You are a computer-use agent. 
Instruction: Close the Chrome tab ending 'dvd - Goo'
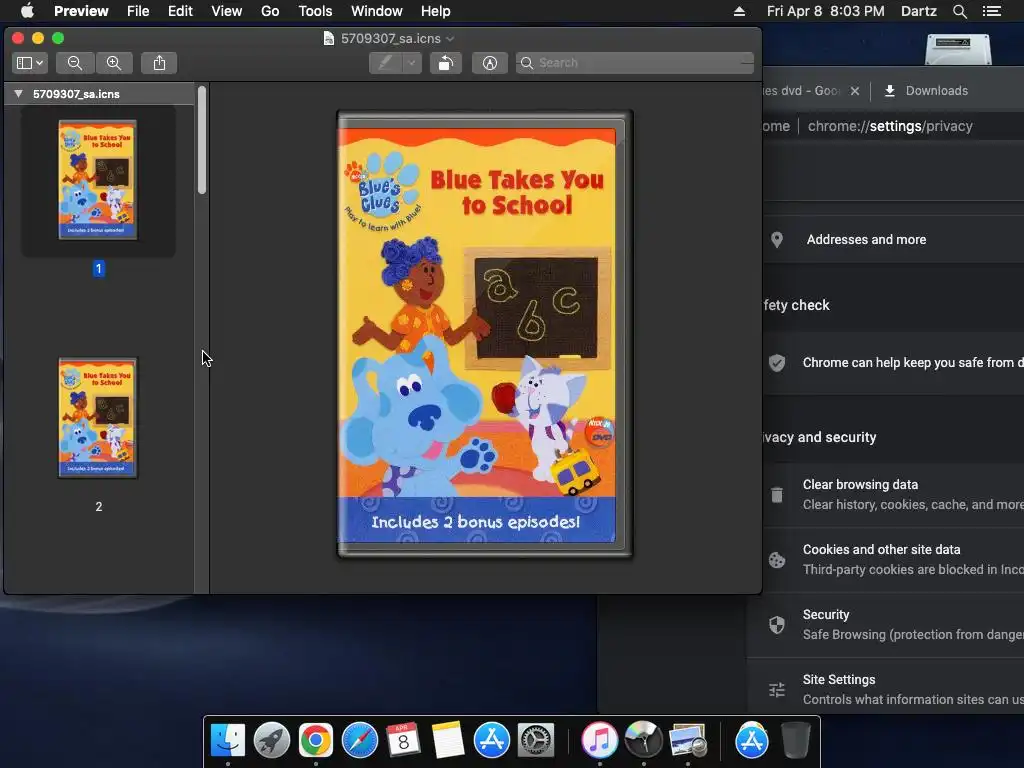tap(855, 91)
